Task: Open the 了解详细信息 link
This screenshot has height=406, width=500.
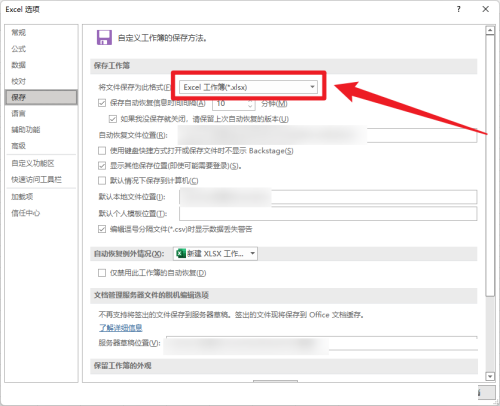Action: 121,328
